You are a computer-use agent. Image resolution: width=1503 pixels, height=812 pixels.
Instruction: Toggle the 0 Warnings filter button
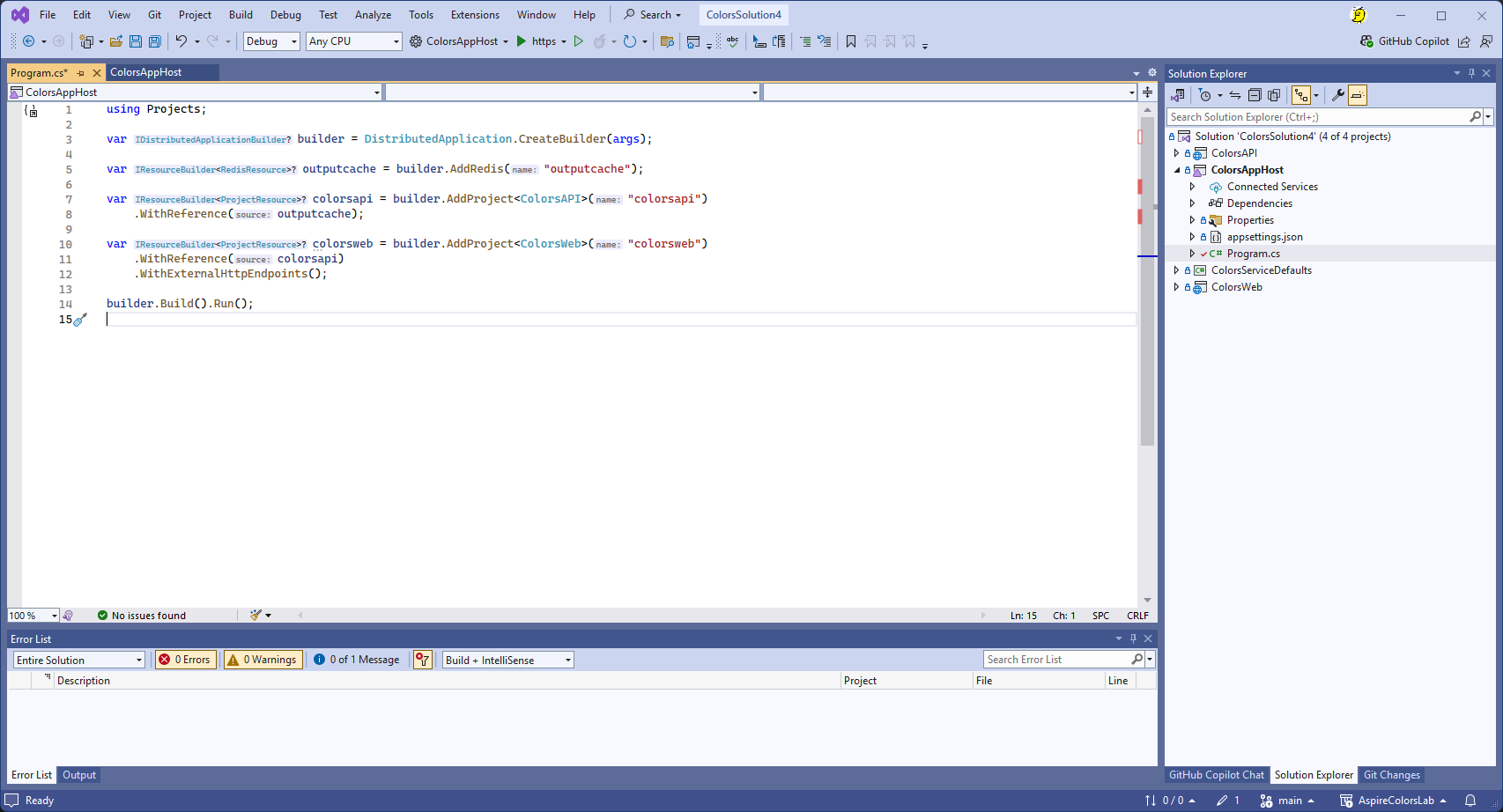coord(263,660)
